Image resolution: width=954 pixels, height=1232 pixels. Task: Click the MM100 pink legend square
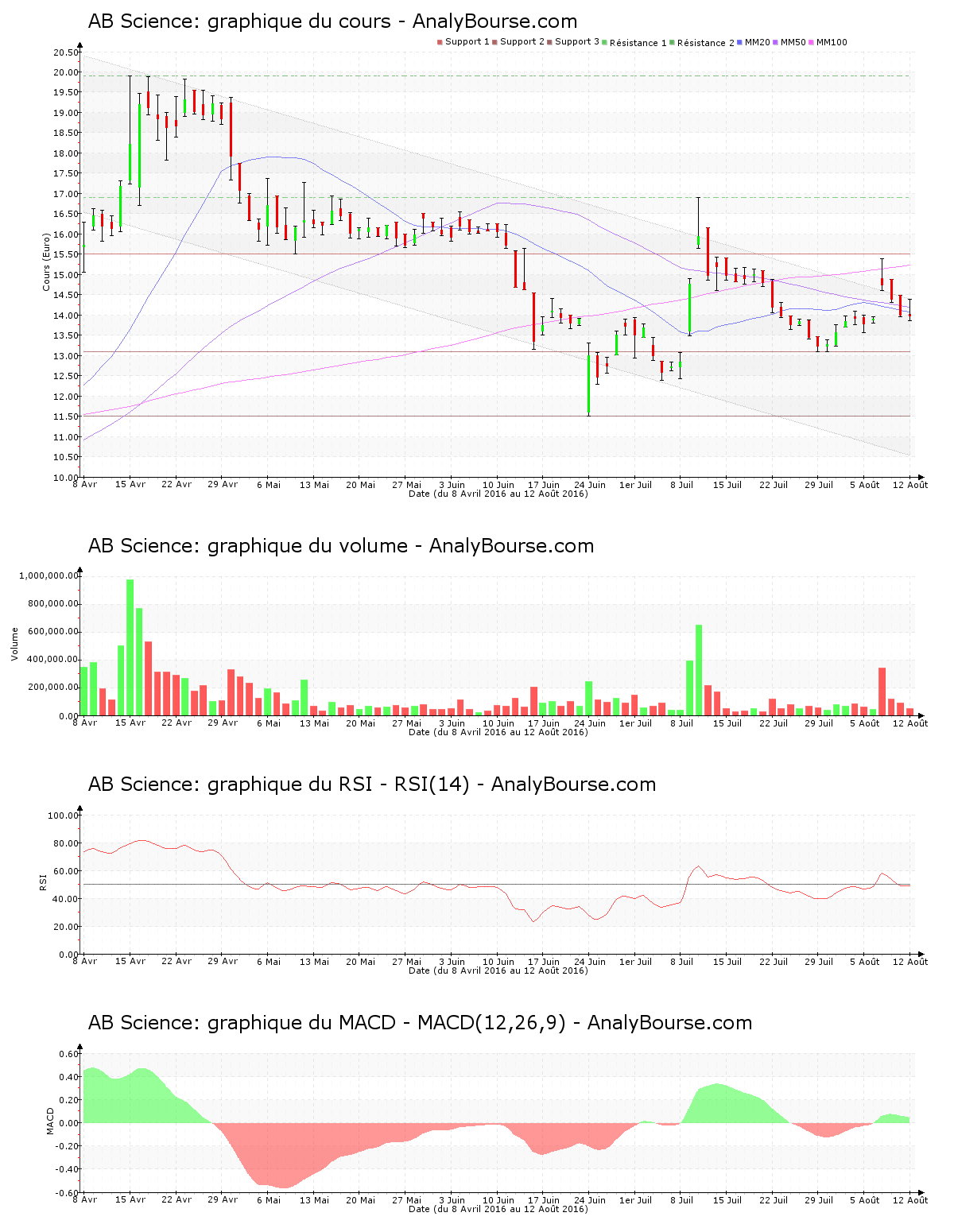[812, 42]
